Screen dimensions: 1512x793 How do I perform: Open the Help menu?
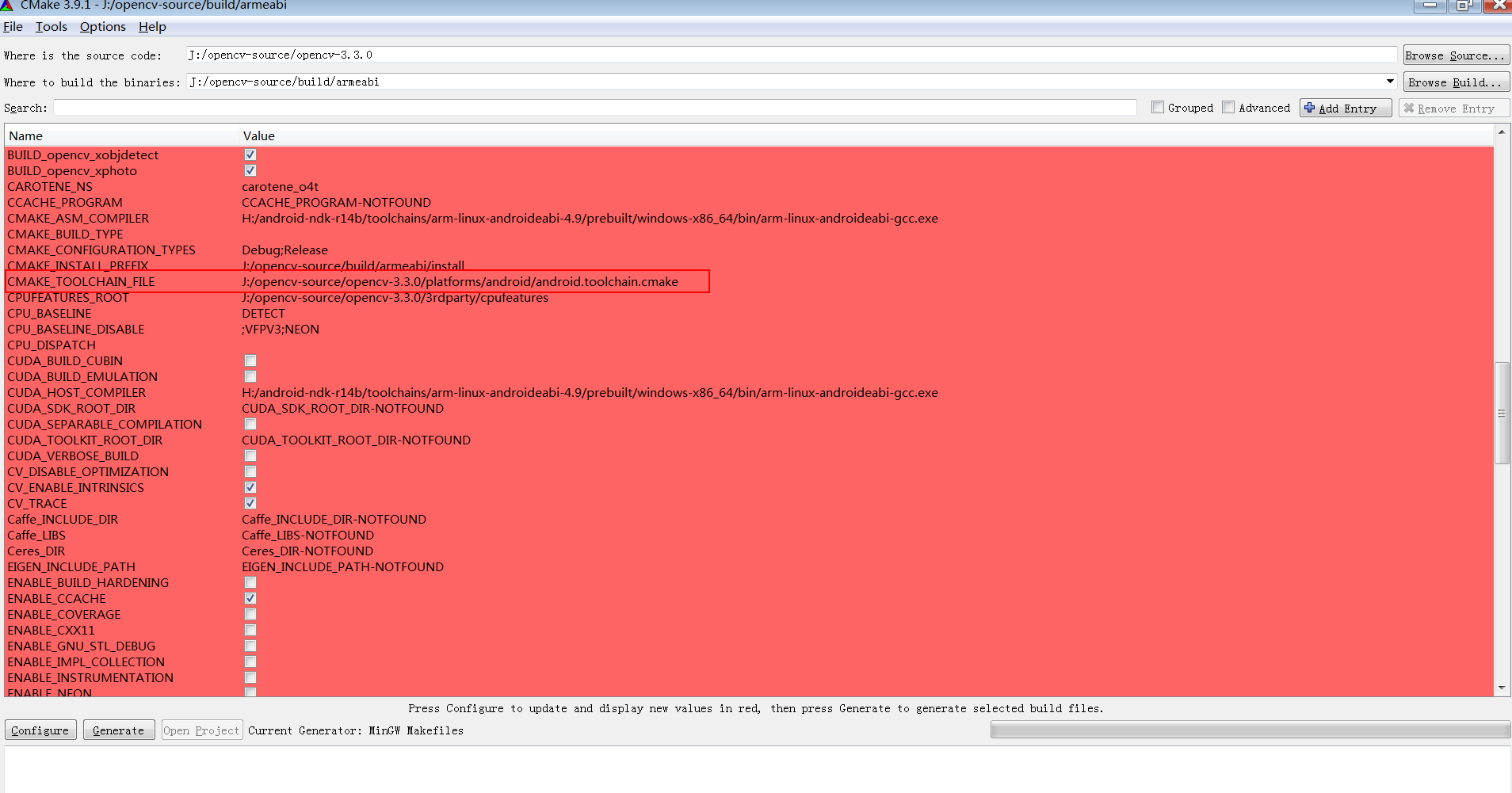(x=152, y=26)
